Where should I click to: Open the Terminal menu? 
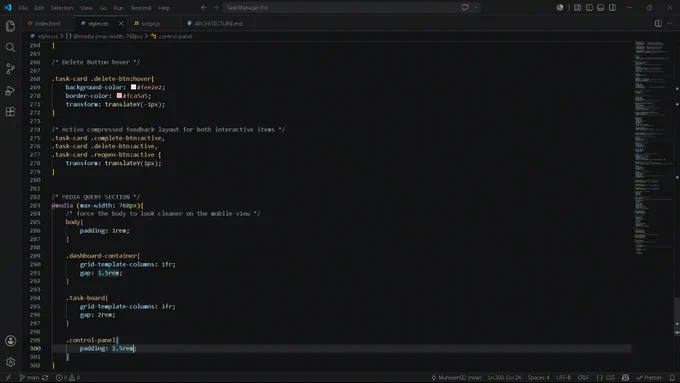click(141, 8)
